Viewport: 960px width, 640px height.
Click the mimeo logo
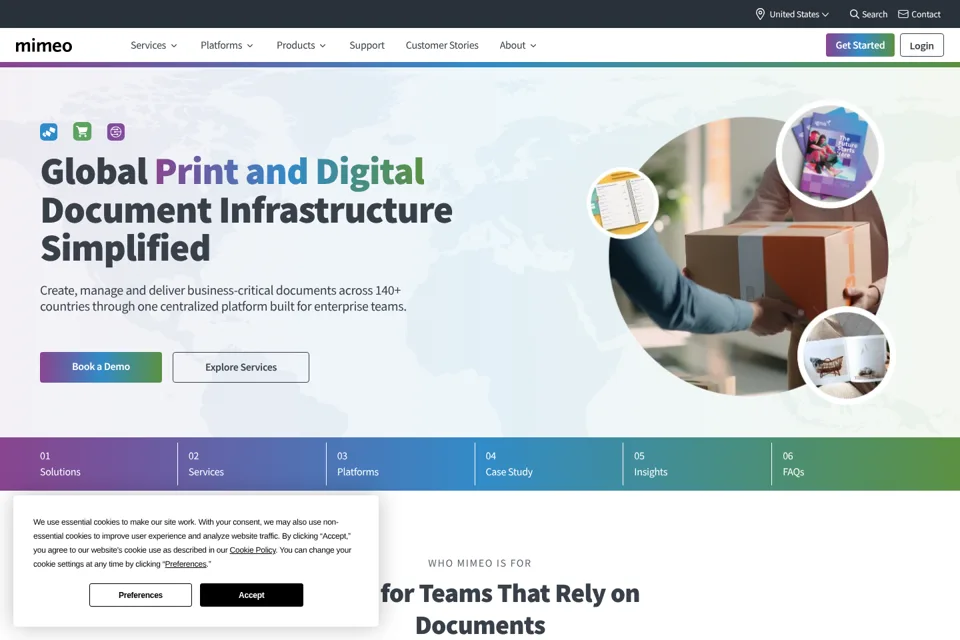coord(43,45)
